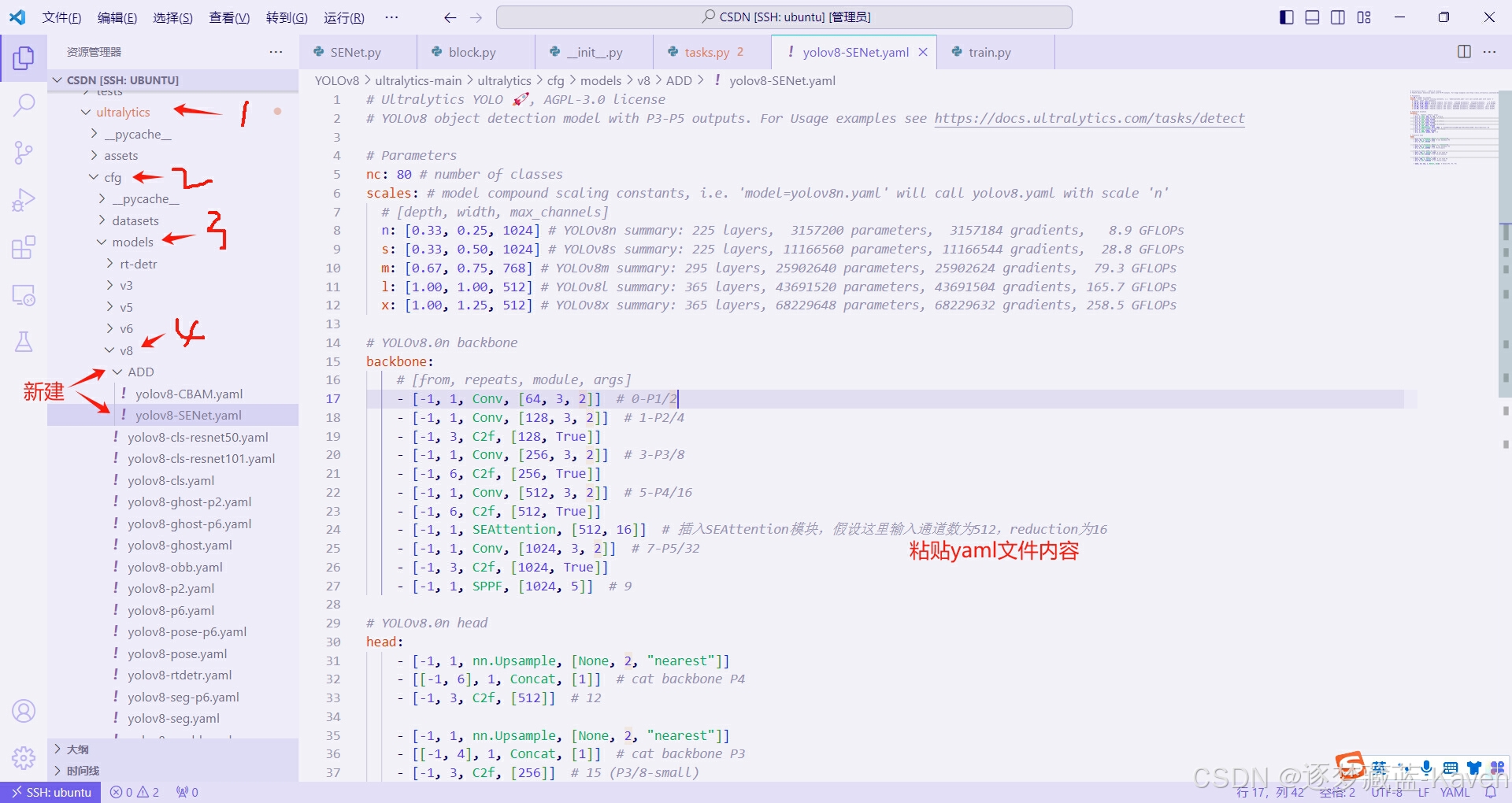Open the Manage gear menu

[x=24, y=757]
